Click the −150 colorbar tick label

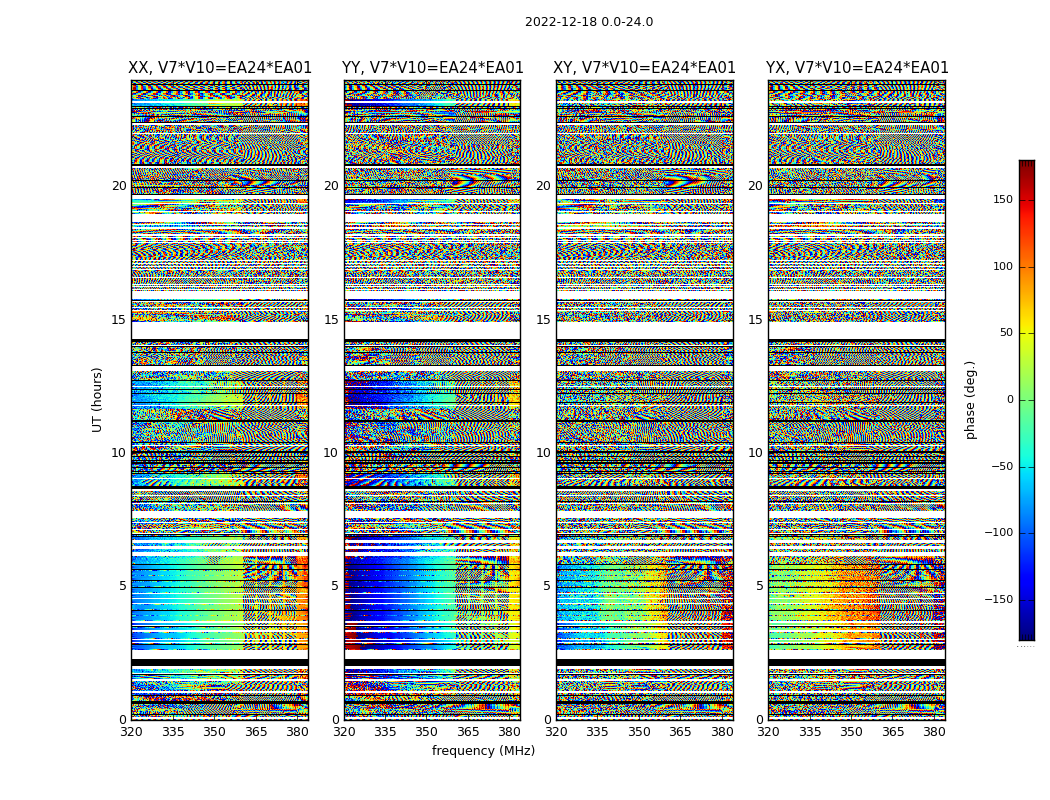click(999, 599)
